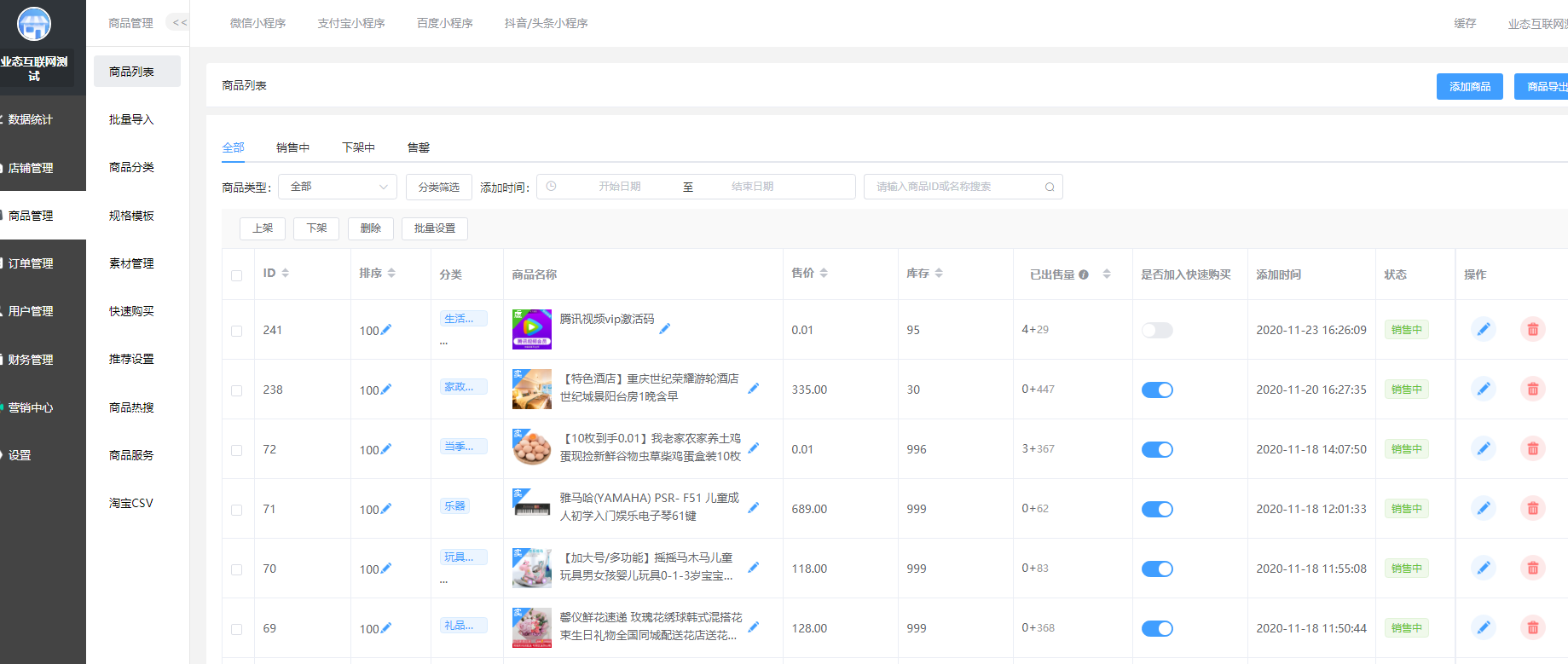Screen dimensions: 1568x664
Task: Click the 上架 batch button
Action: tap(263, 228)
